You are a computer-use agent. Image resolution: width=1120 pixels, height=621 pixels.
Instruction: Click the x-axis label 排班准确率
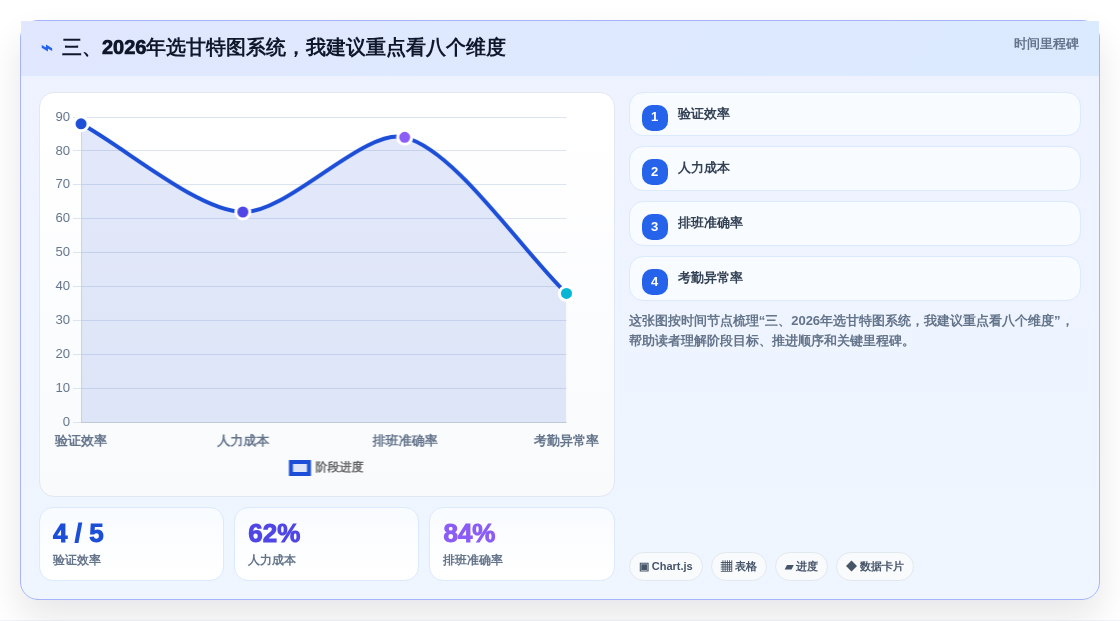tap(405, 441)
